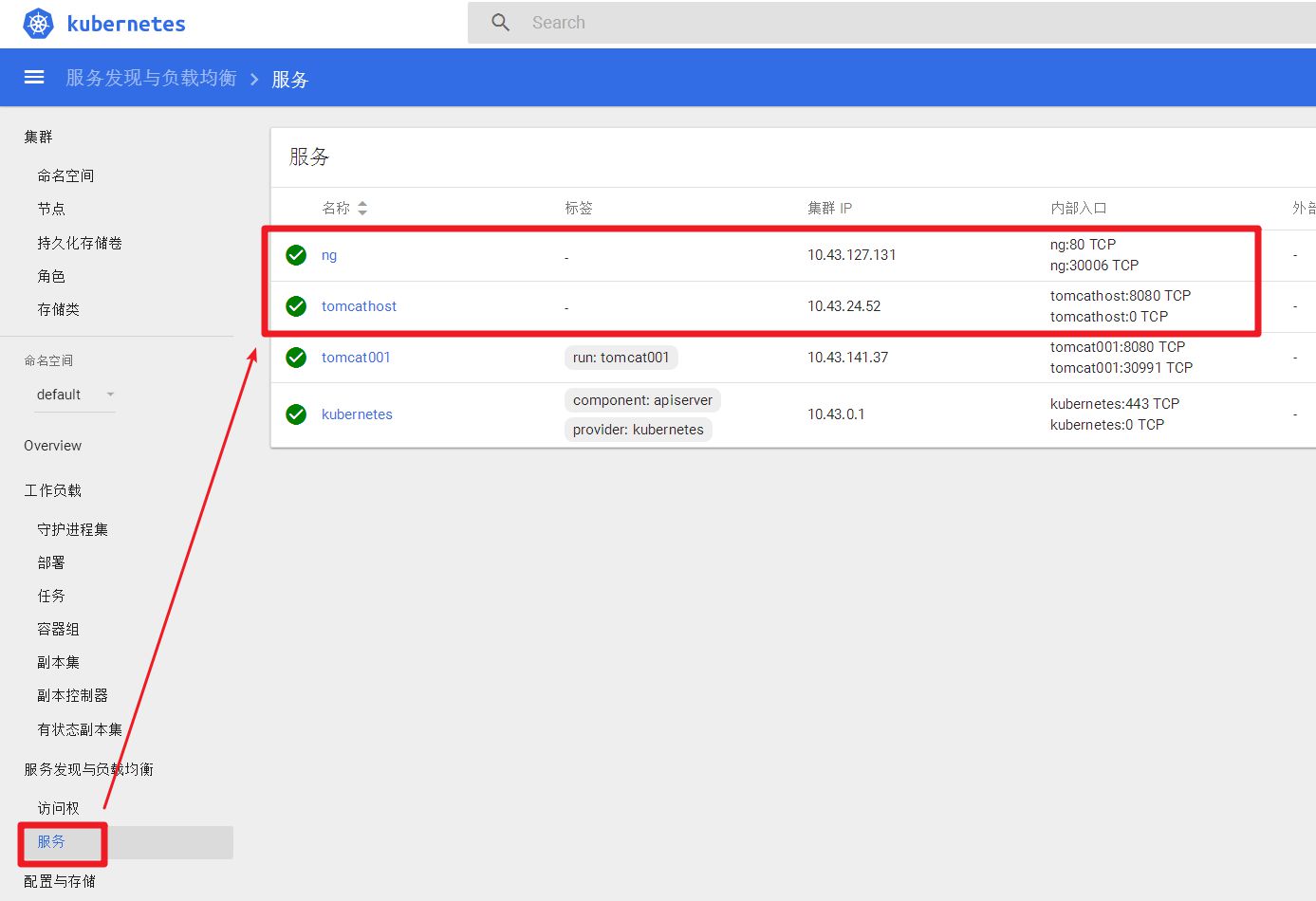Open 副本控制器 in sidebar
Image resolution: width=1316 pixels, height=901 pixels.
[x=72, y=695]
